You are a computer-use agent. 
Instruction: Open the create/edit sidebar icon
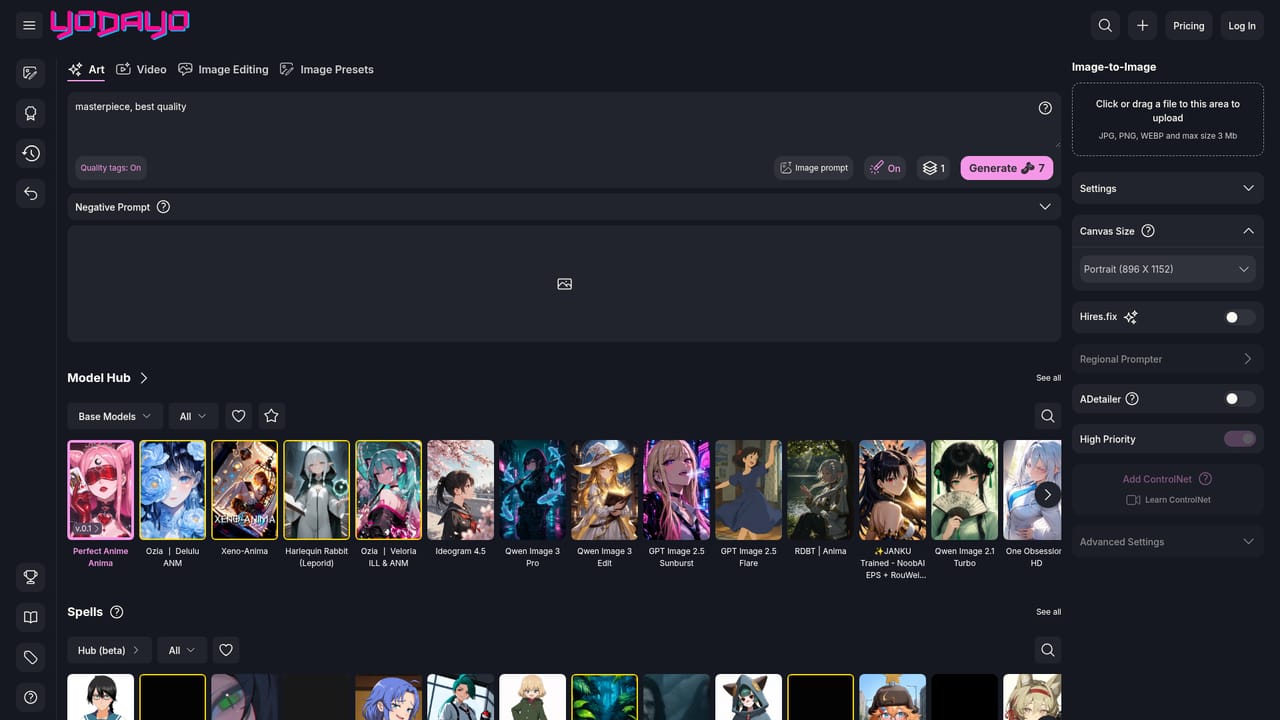(x=30, y=73)
